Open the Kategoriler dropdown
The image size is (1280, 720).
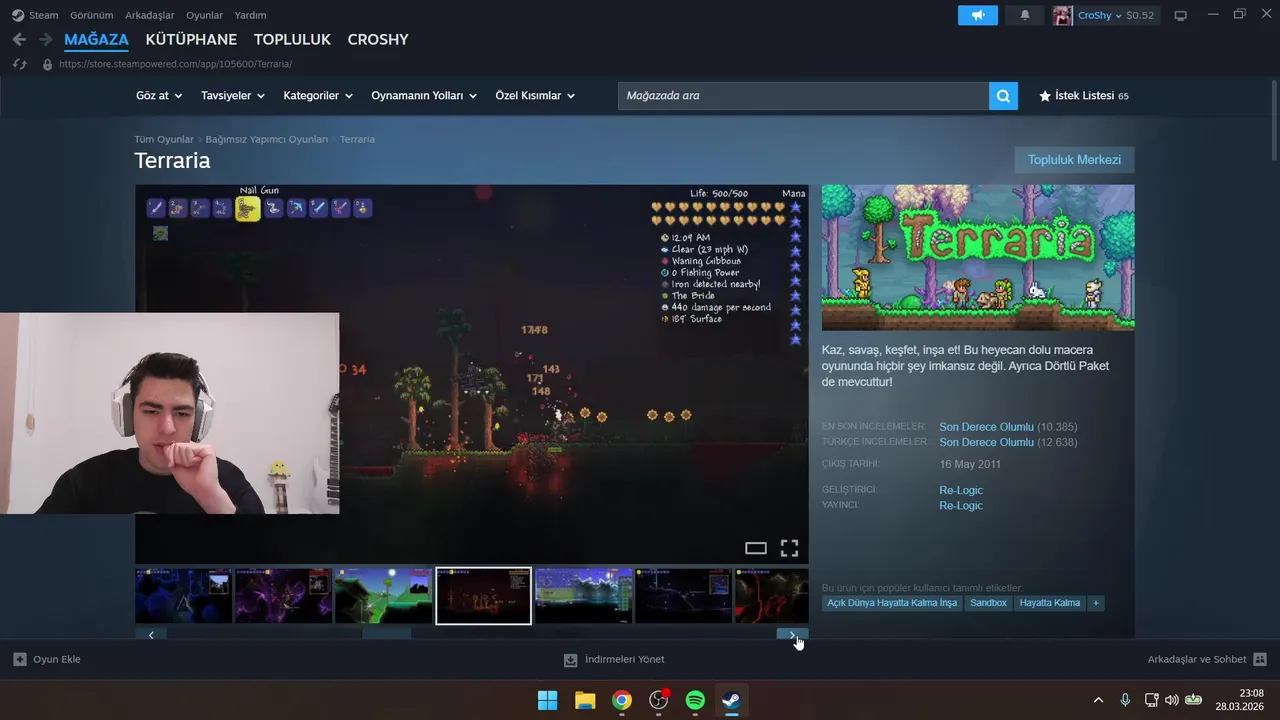(318, 96)
